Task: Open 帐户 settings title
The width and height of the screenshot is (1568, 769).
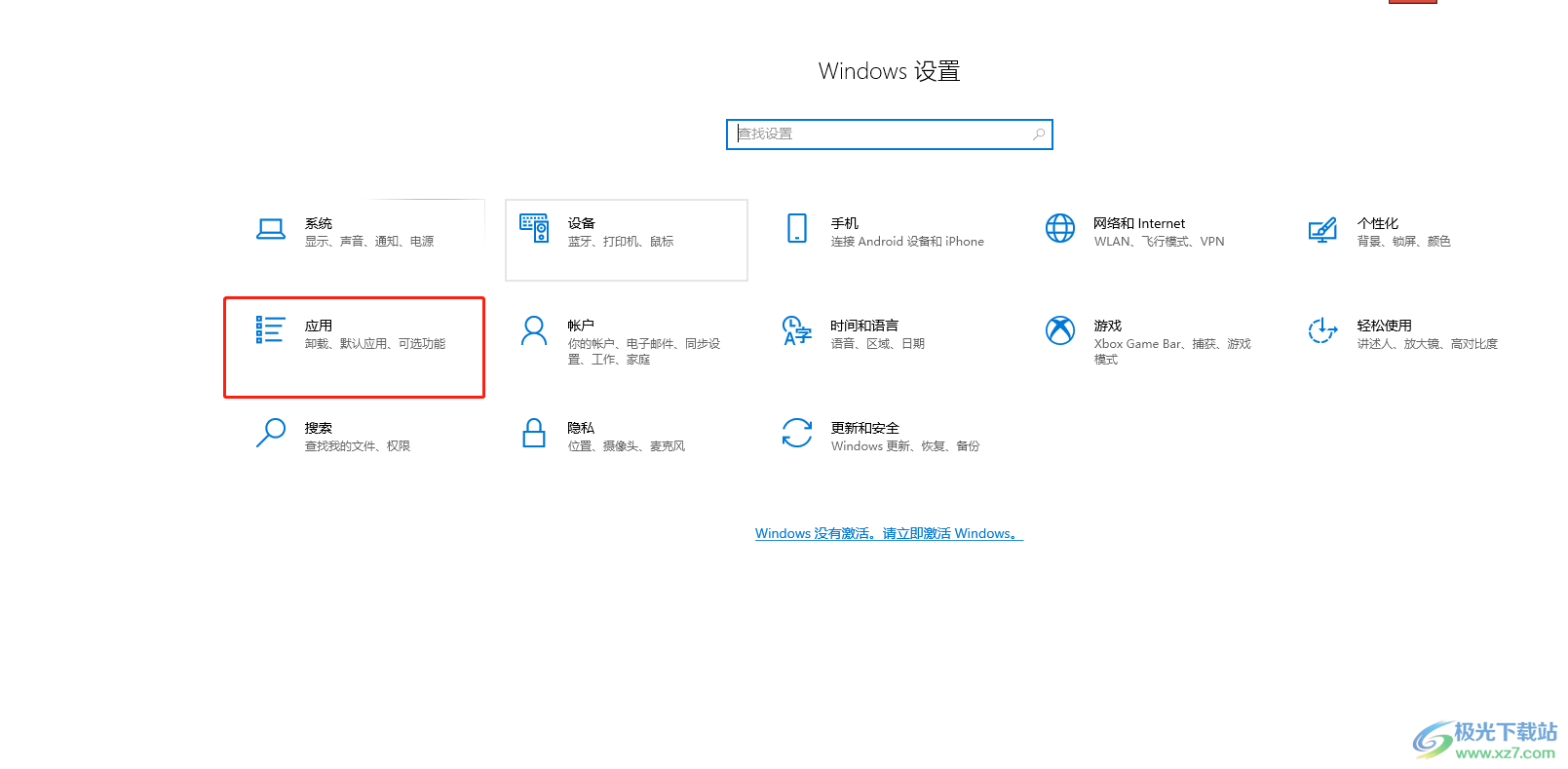Action: point(581,326)
